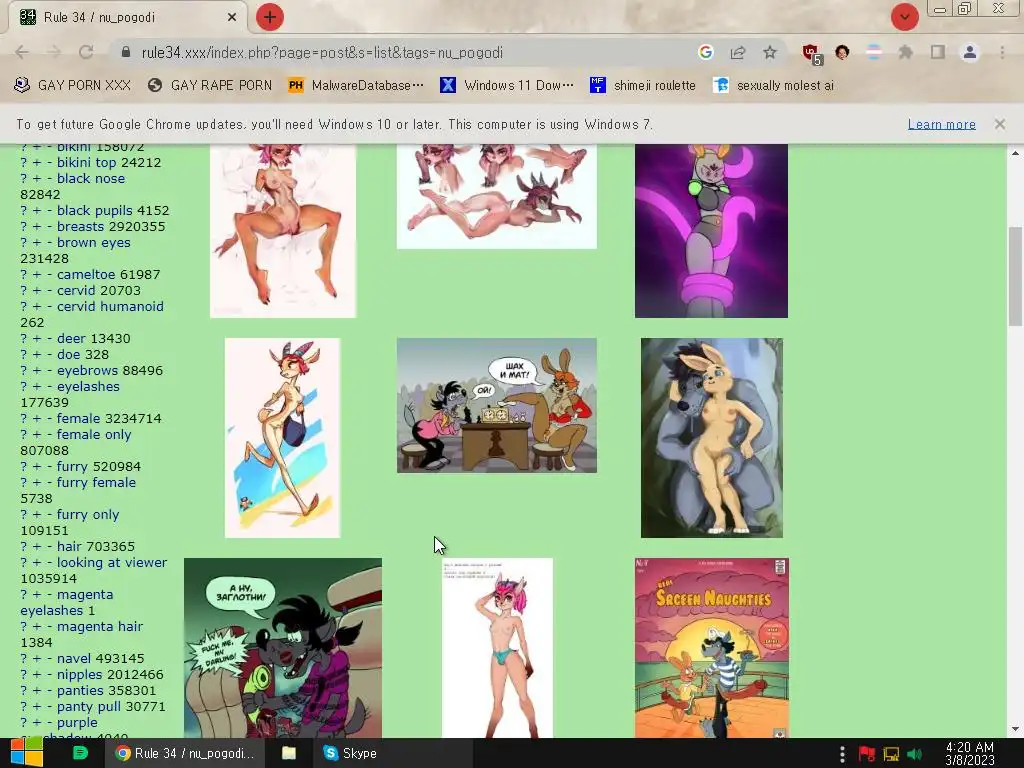Reload the page with the refresh icon

(x=86, y=52)
